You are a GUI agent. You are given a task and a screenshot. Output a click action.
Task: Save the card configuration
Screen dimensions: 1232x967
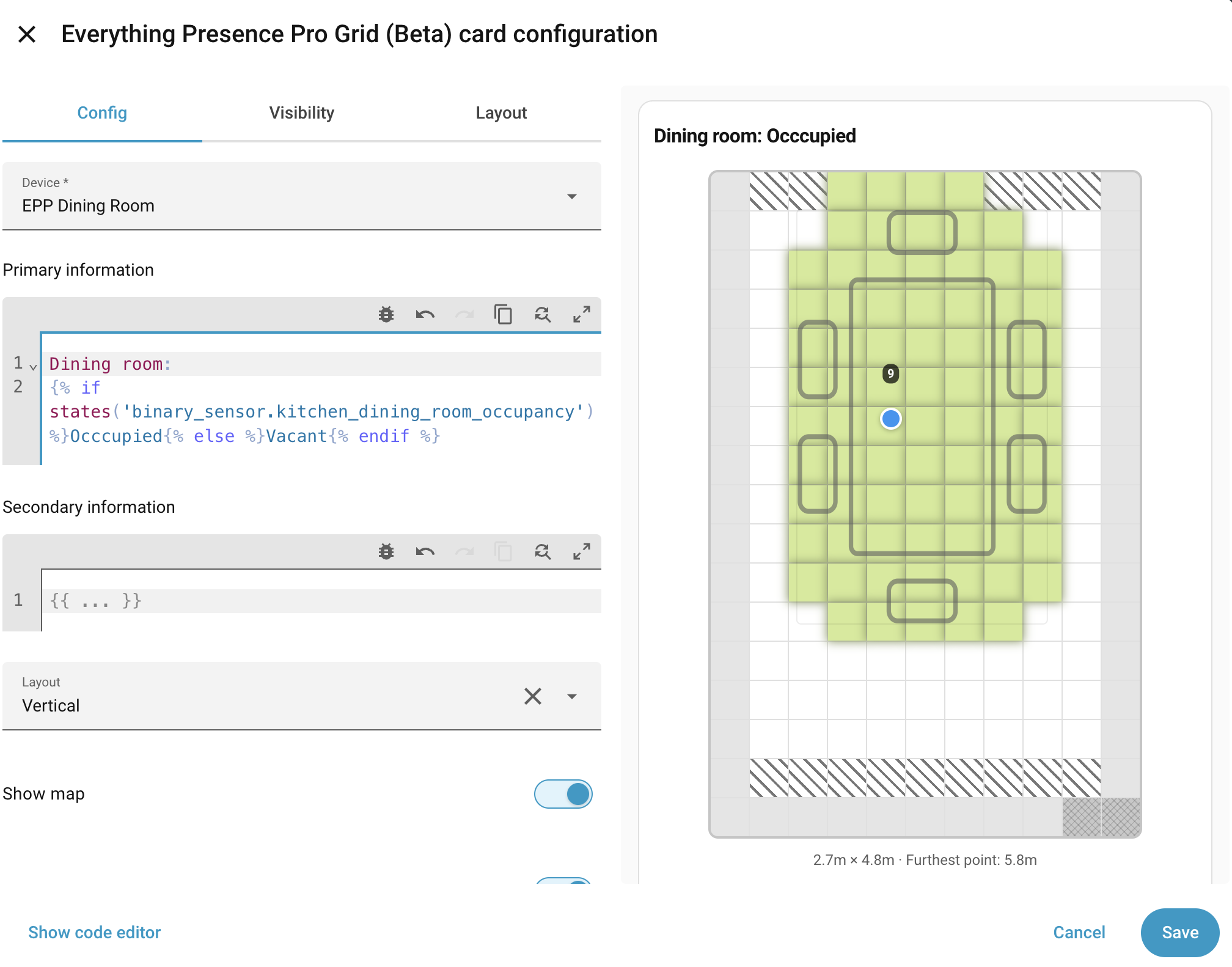click(1180, 933)
